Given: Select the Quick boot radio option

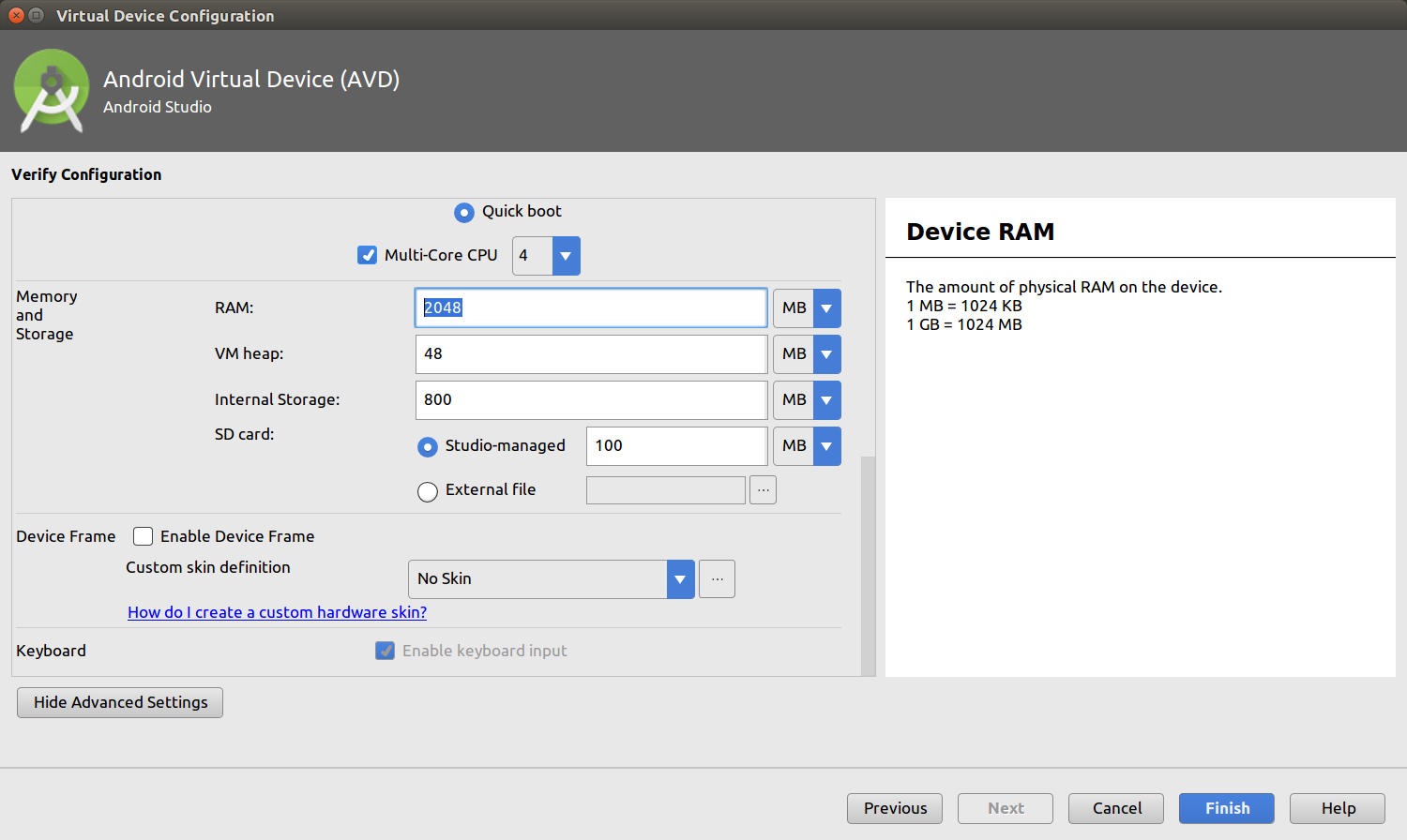Looking at the screenshot, I should pyautogui.click(x=463, y=213).
